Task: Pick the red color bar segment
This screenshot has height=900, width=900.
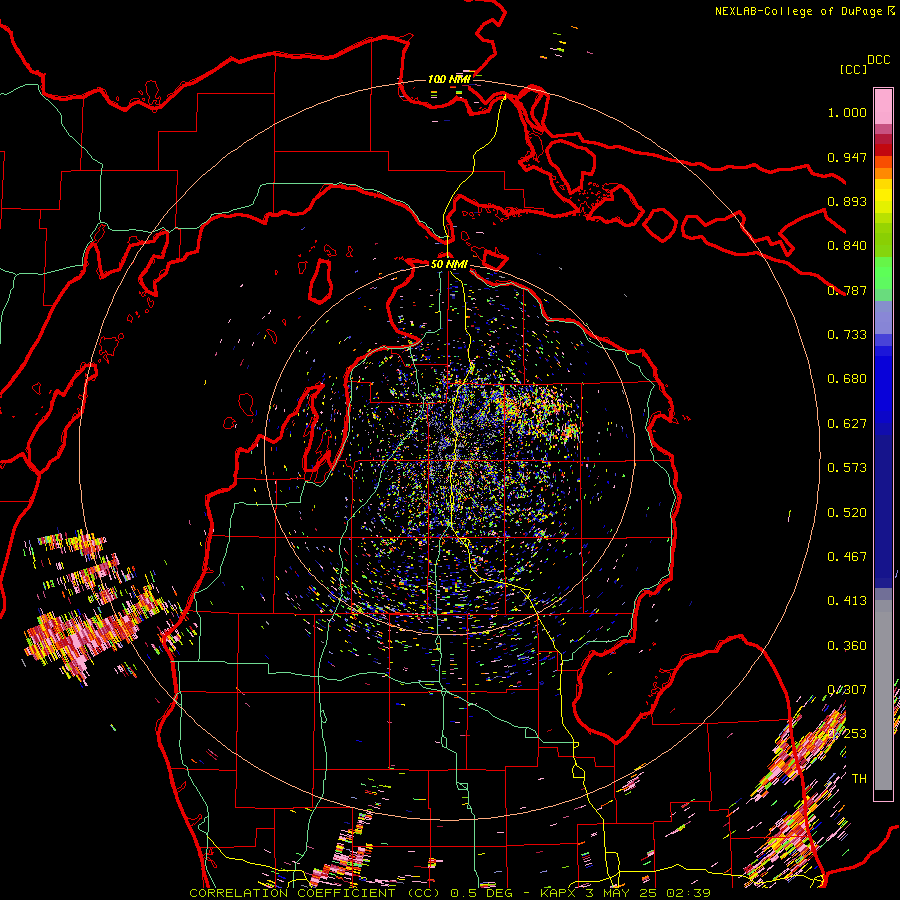Action: (883, 150)
